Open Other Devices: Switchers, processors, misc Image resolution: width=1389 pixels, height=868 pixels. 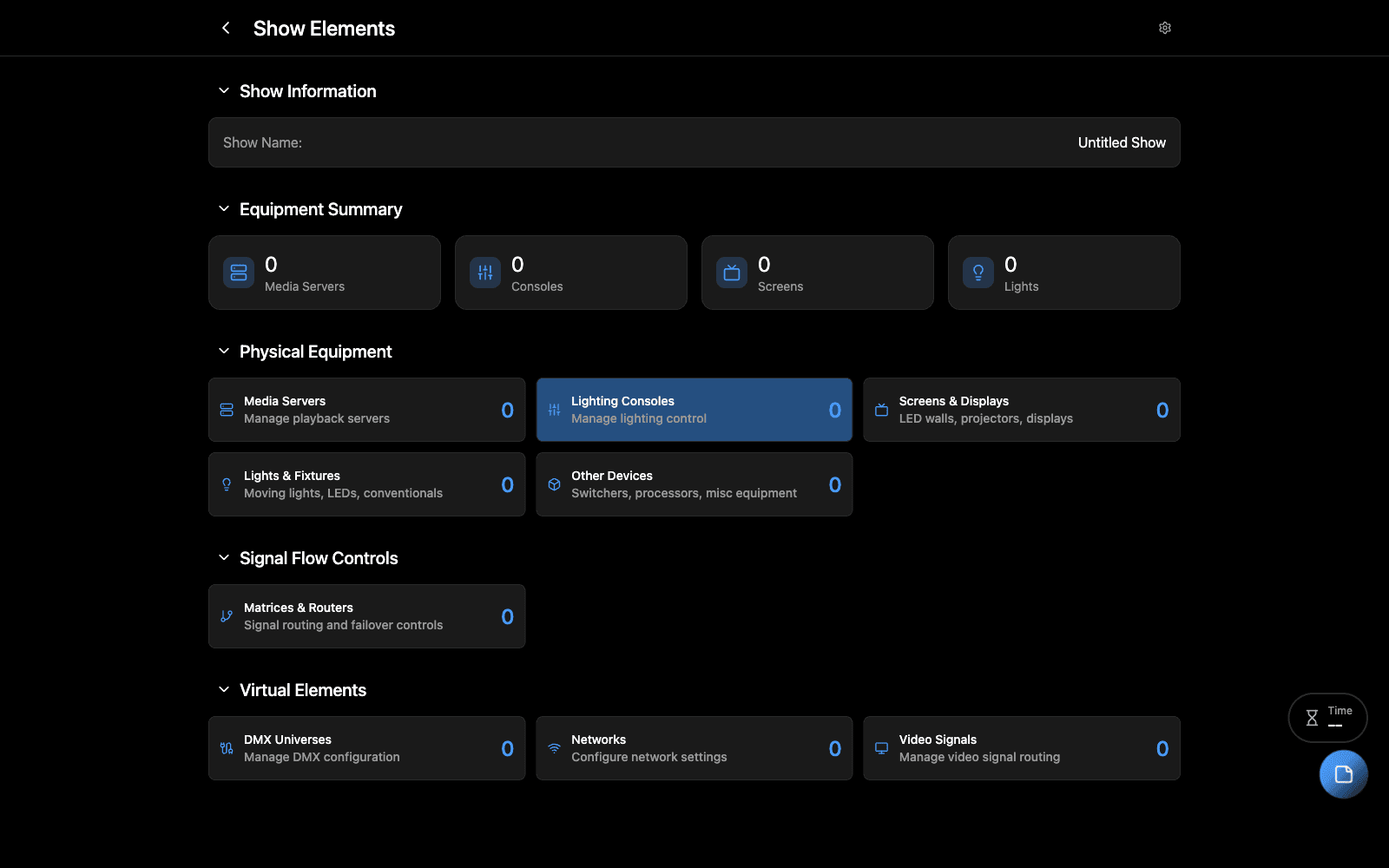[694, 484]
